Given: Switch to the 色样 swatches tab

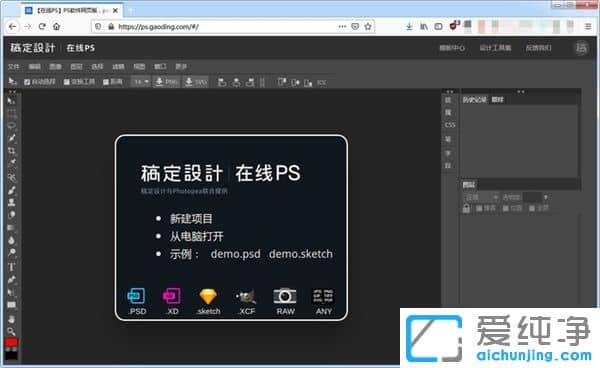Looking at the screenshot, I should click(x=497, y=100).
